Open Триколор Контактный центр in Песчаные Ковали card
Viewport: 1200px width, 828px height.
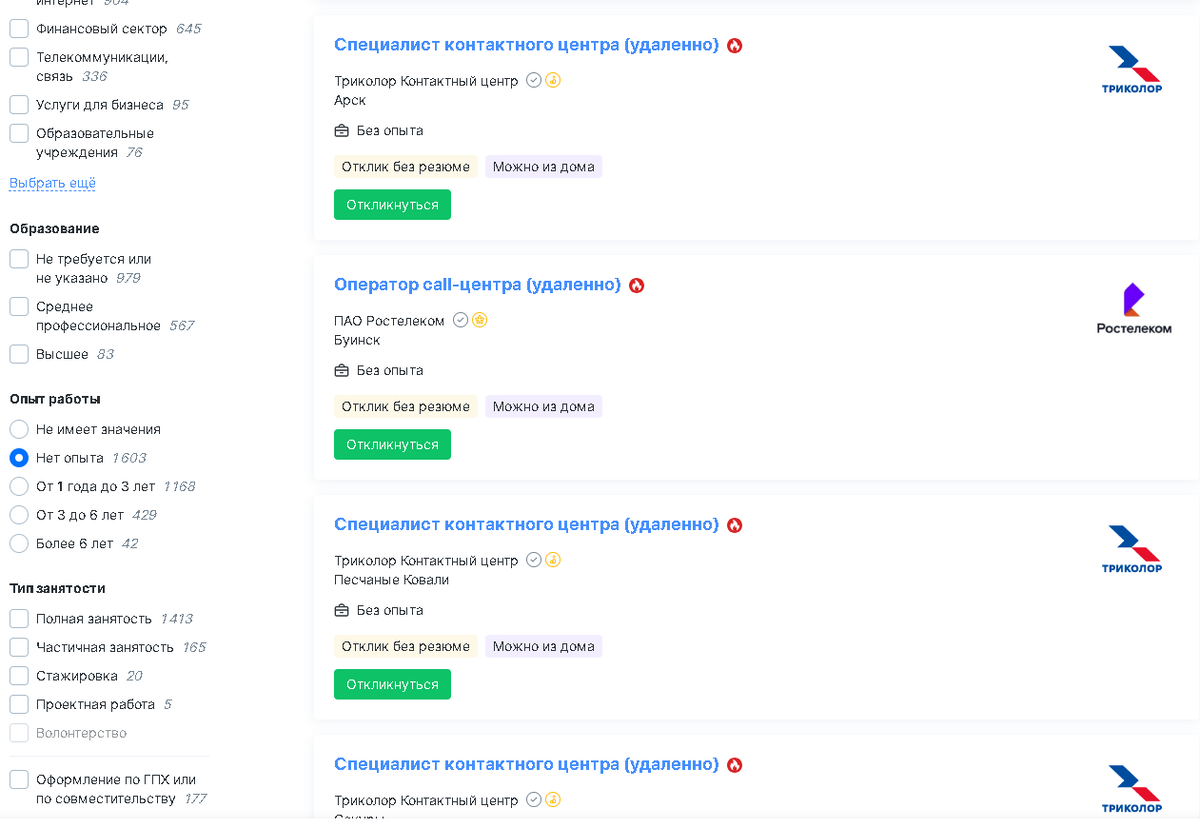(x=426, y=562)
